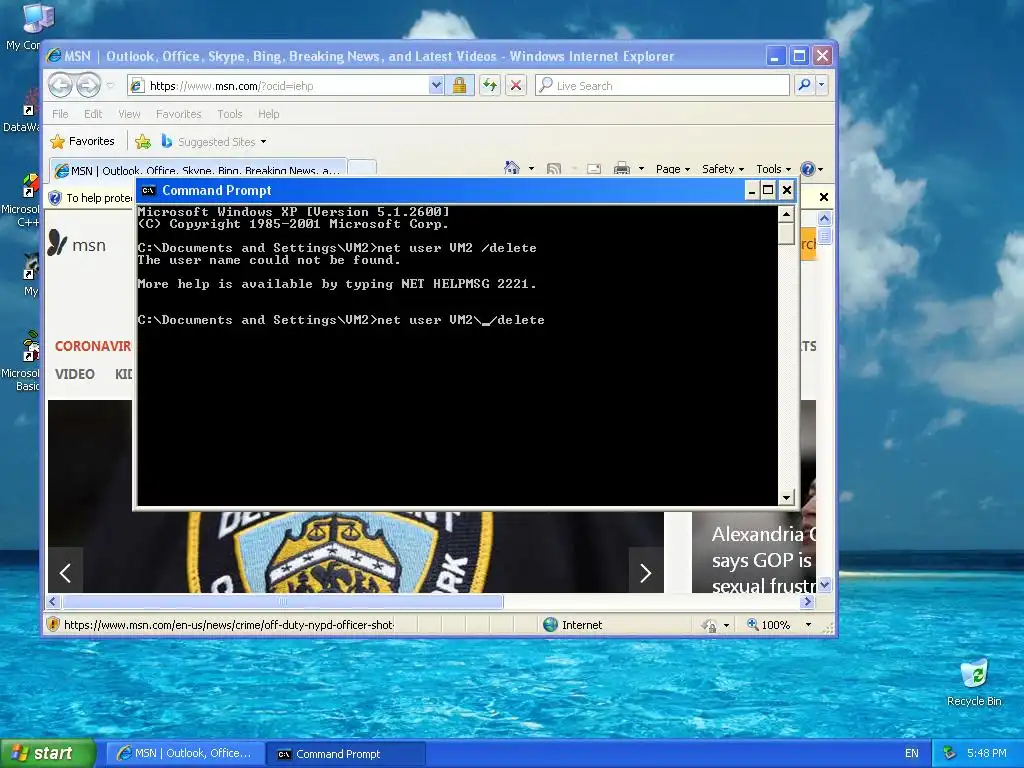Click the Home icon in command bar
The height and width of the screenshot is (768, 1024).
coord(511,168)
